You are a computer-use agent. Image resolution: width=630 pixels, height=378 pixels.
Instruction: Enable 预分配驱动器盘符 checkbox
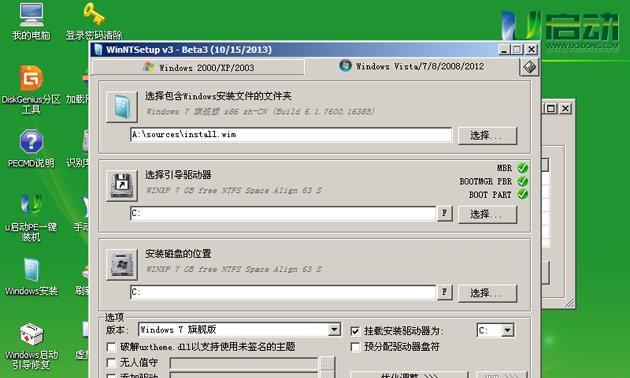(x=355, y=347)
